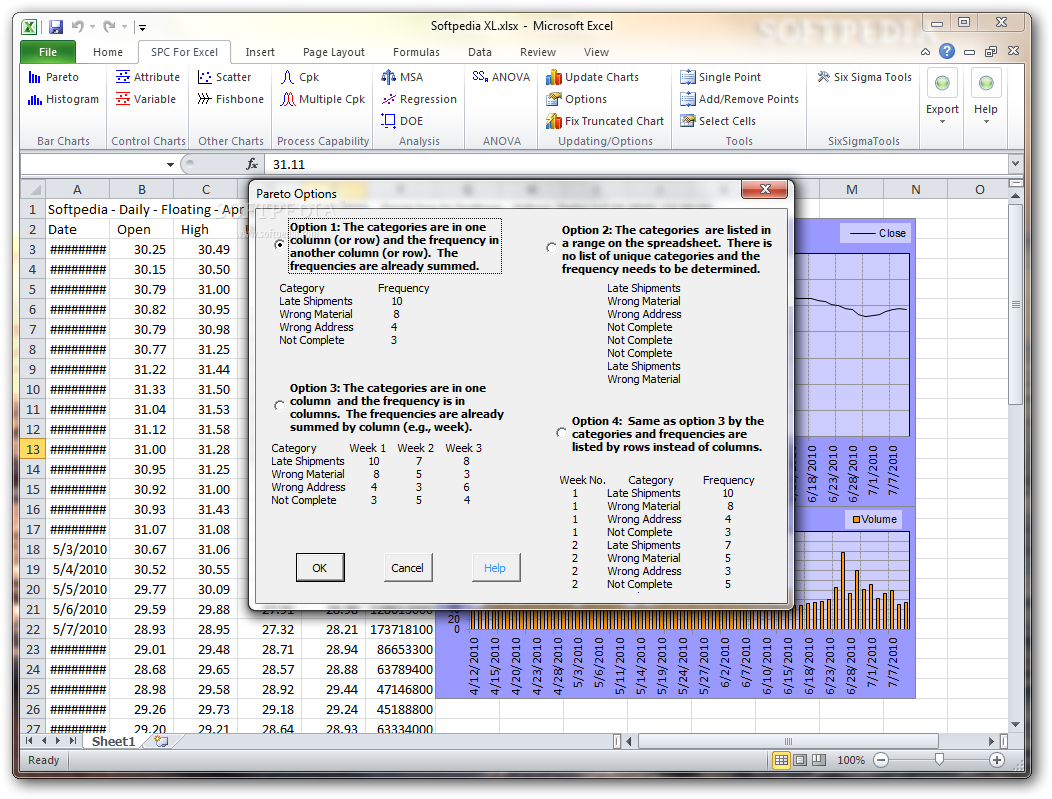Open the File tab
The height and width of the screenshot is (799, 1052).
(x=48, y=52)
